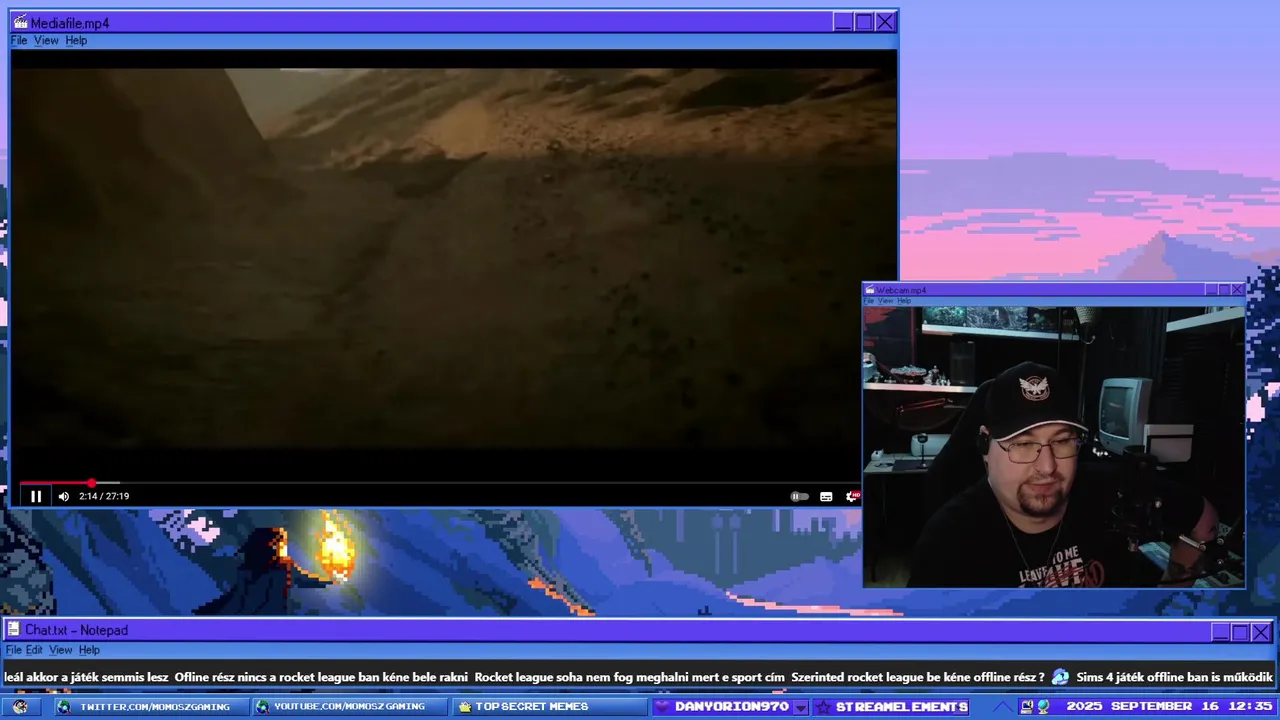Expand hidden tray icons chevron
This screenshot has width=1280, height=720.
coord(1002,707)
